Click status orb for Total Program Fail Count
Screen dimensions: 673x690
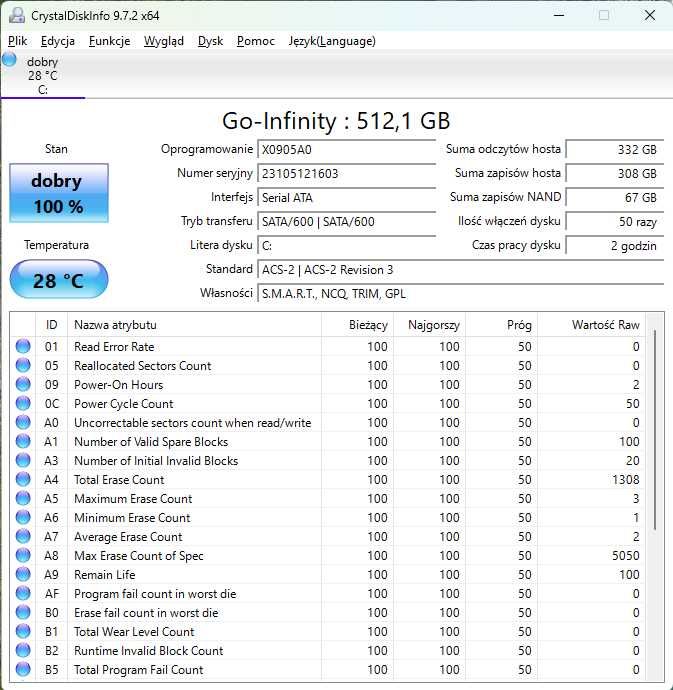(23, 669)
